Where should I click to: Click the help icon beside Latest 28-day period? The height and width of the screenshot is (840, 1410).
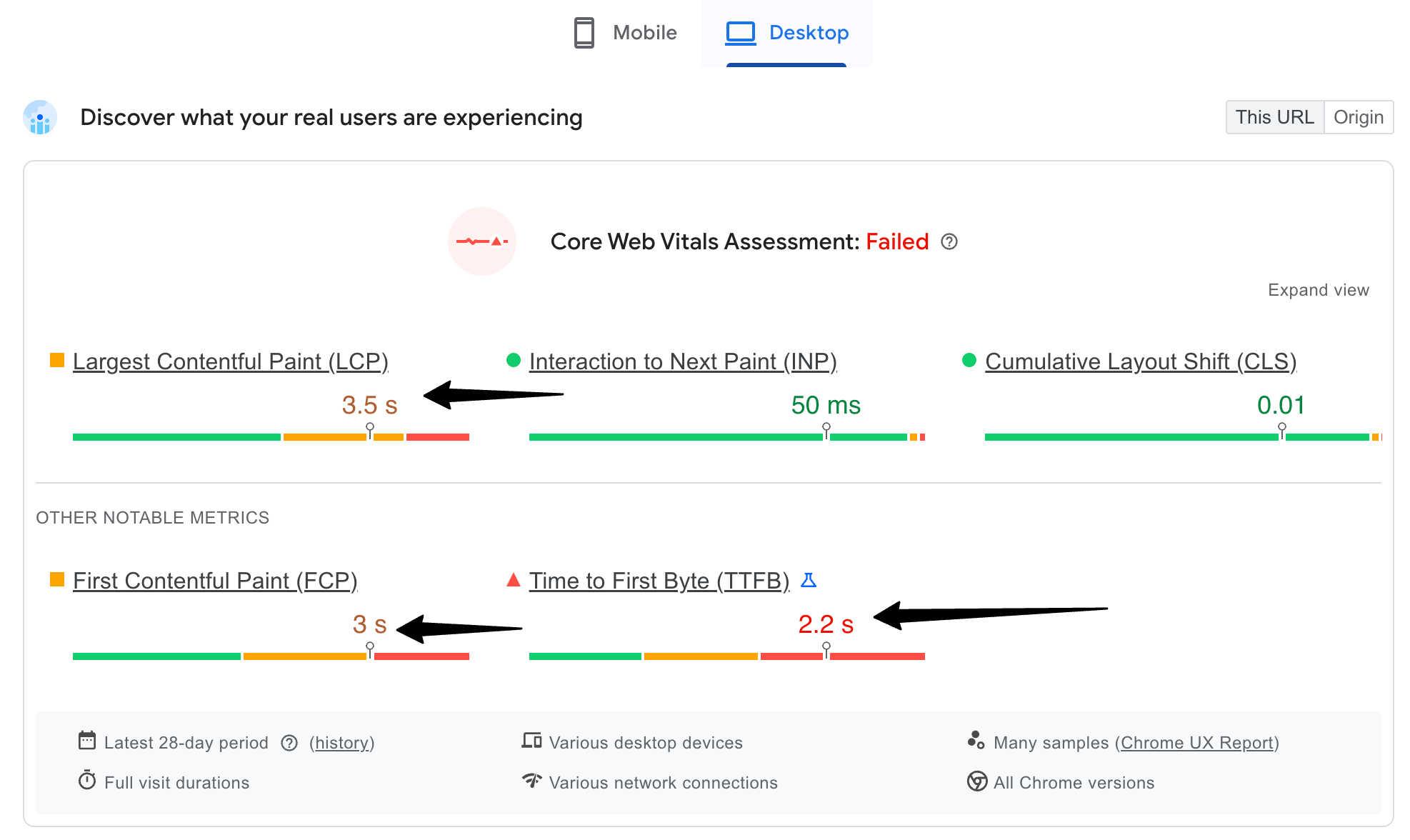[x=289, y=743]
